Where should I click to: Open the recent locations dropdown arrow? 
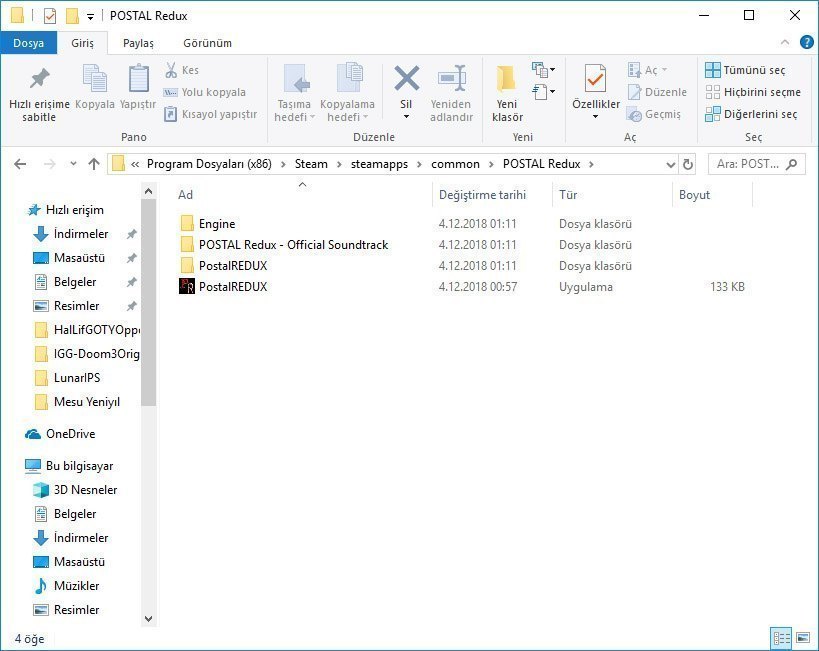click(x=73, y=164)
